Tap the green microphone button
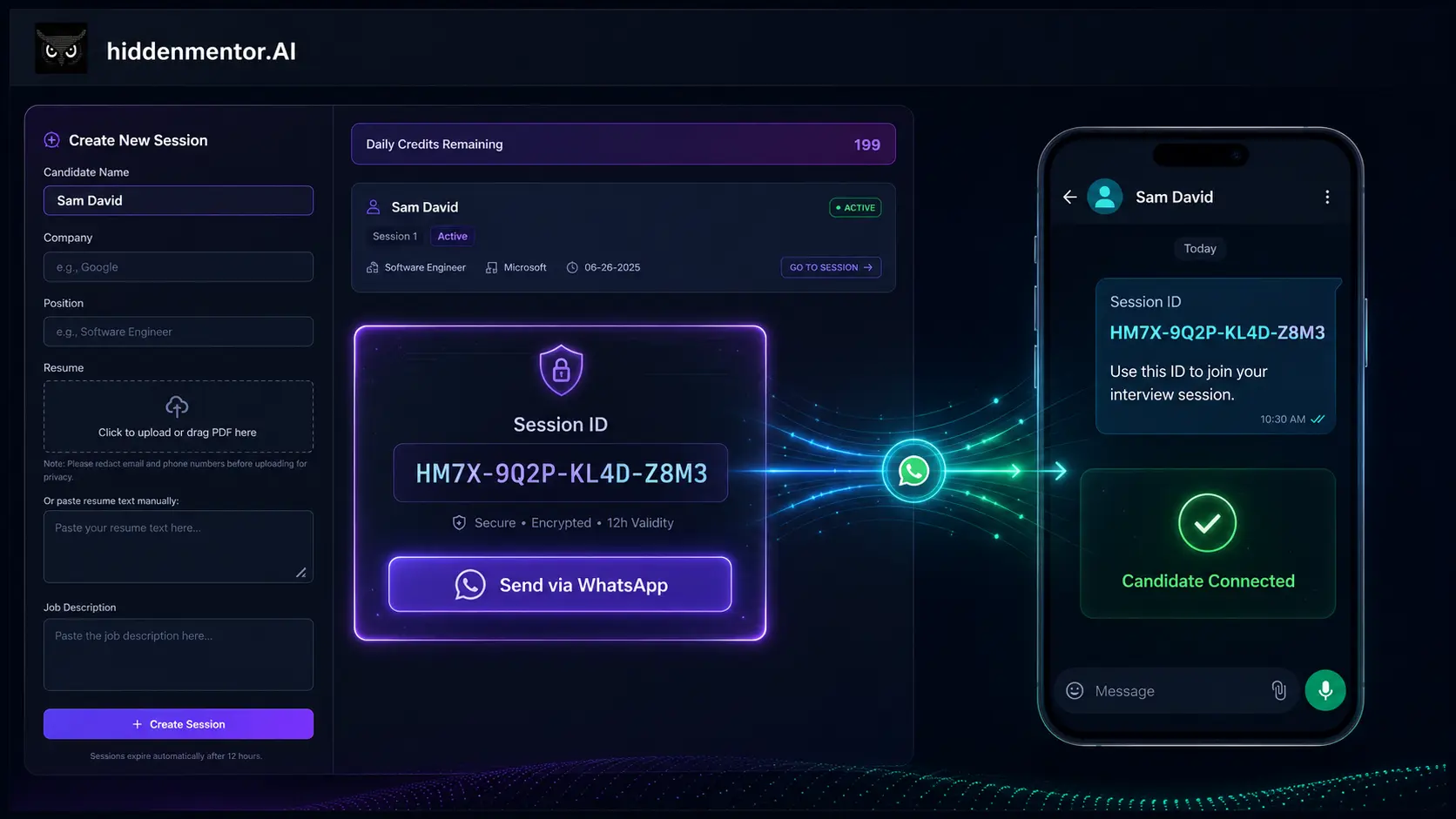The image size is (1456, 819). 1325,690
